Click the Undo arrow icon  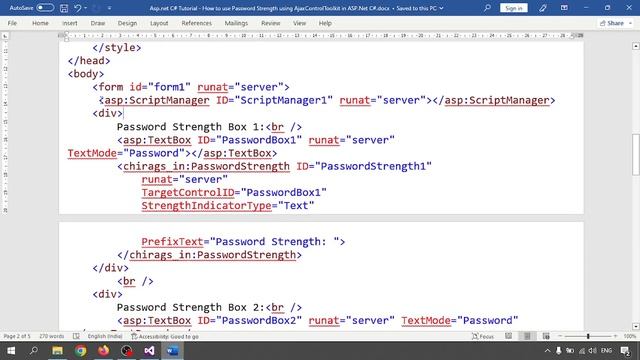point(78,8)
